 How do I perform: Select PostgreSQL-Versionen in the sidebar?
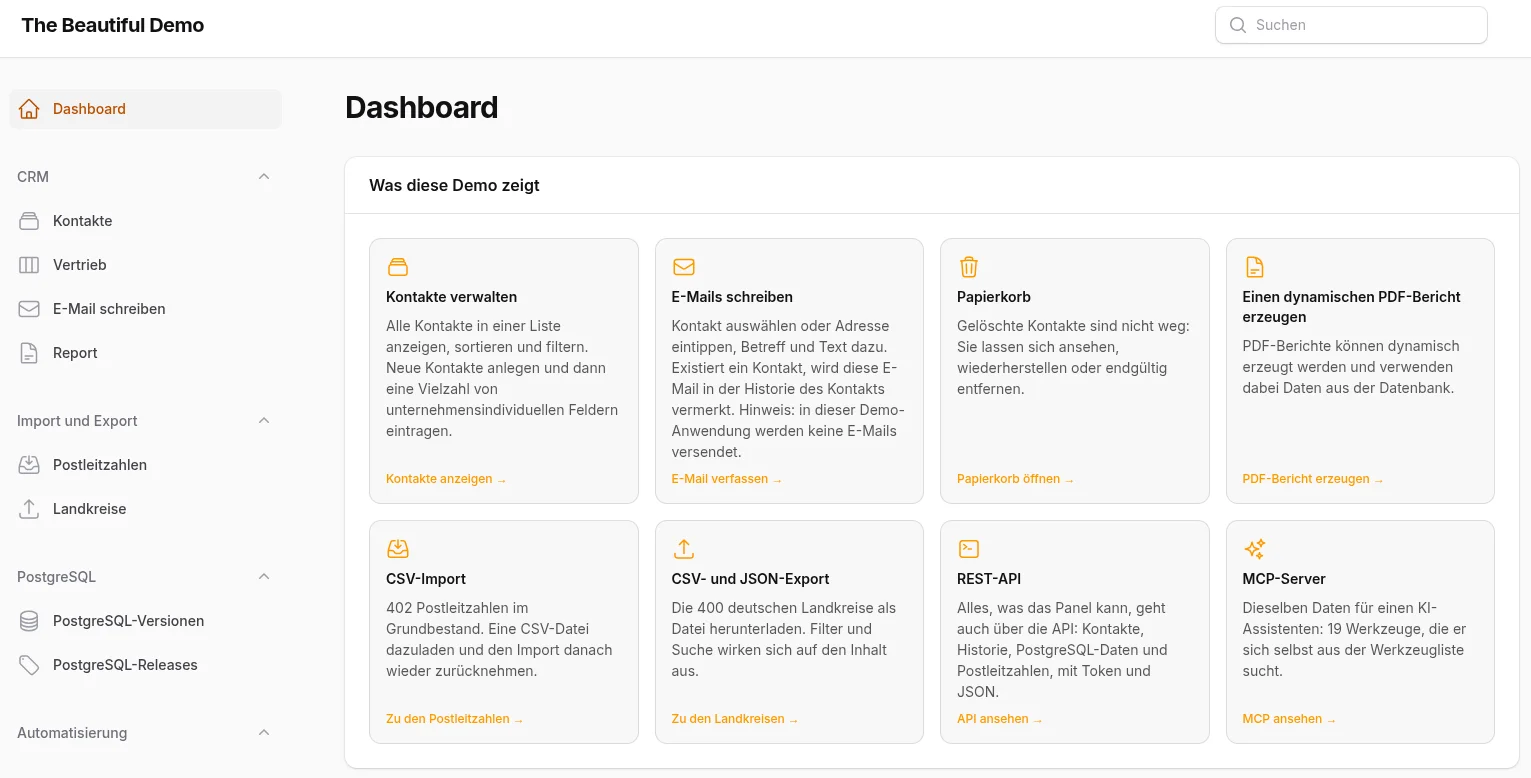point(146,621)
